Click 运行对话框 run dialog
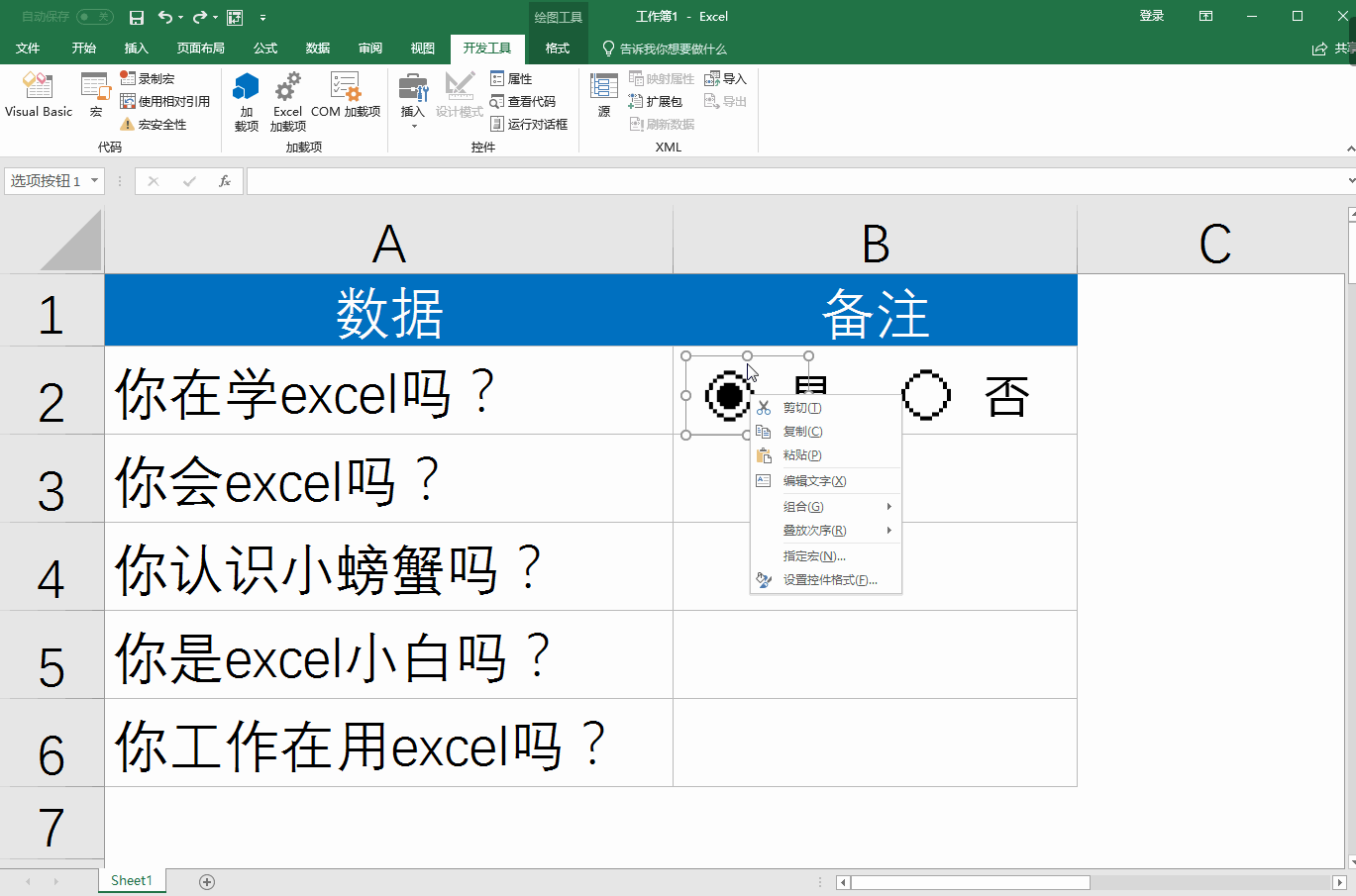The image size is (1356, 896). (529, 124)
